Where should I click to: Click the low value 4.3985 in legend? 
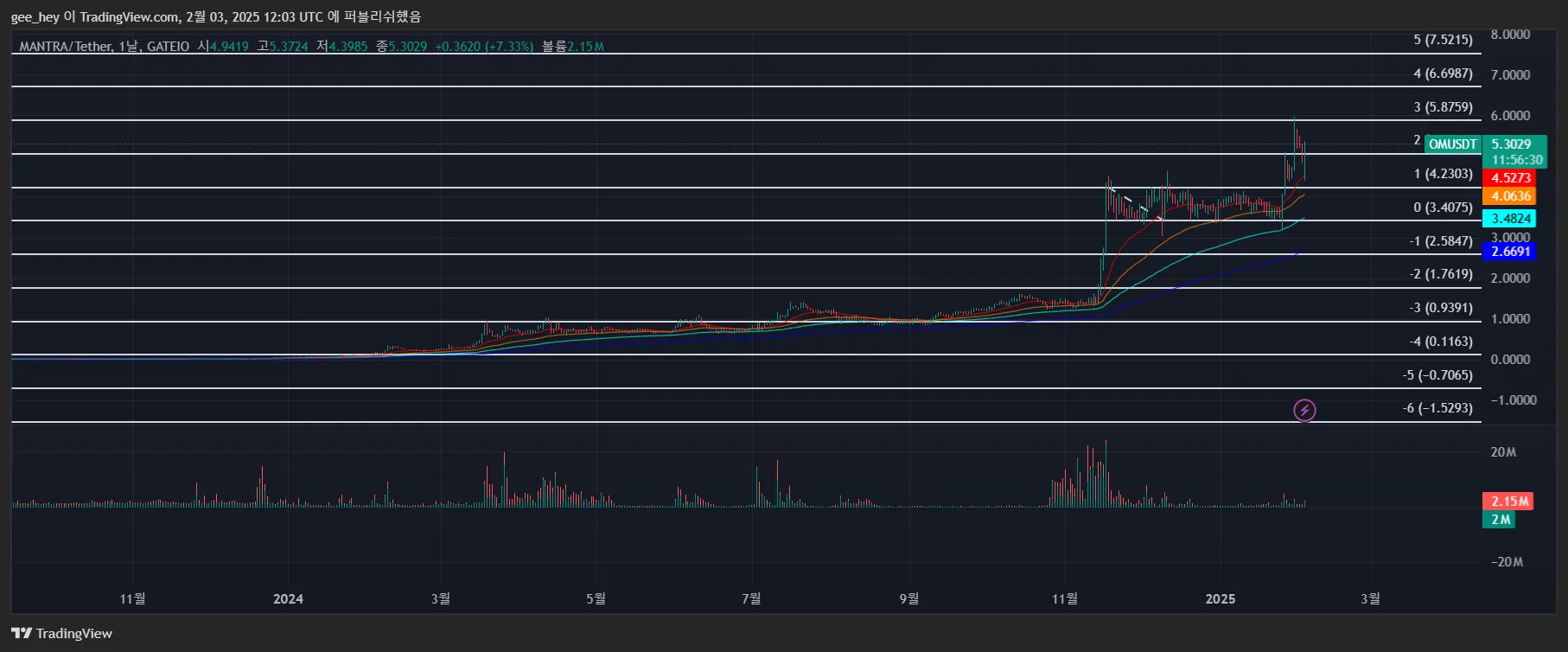coord(348,47)
